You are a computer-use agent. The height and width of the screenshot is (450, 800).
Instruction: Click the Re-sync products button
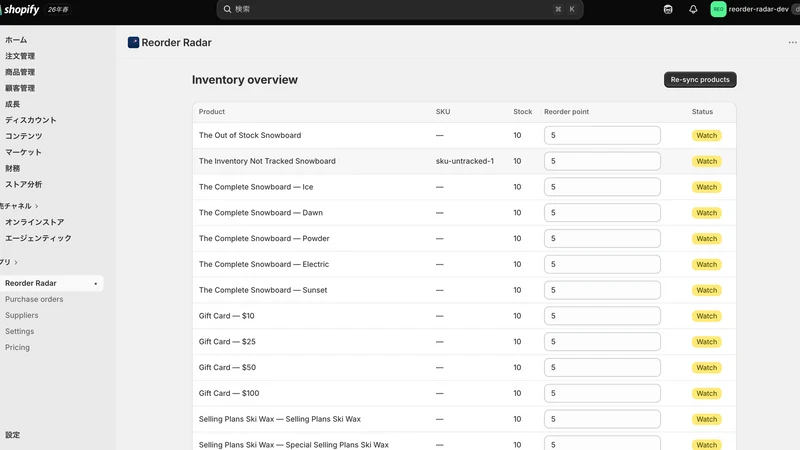coord(700,80)
